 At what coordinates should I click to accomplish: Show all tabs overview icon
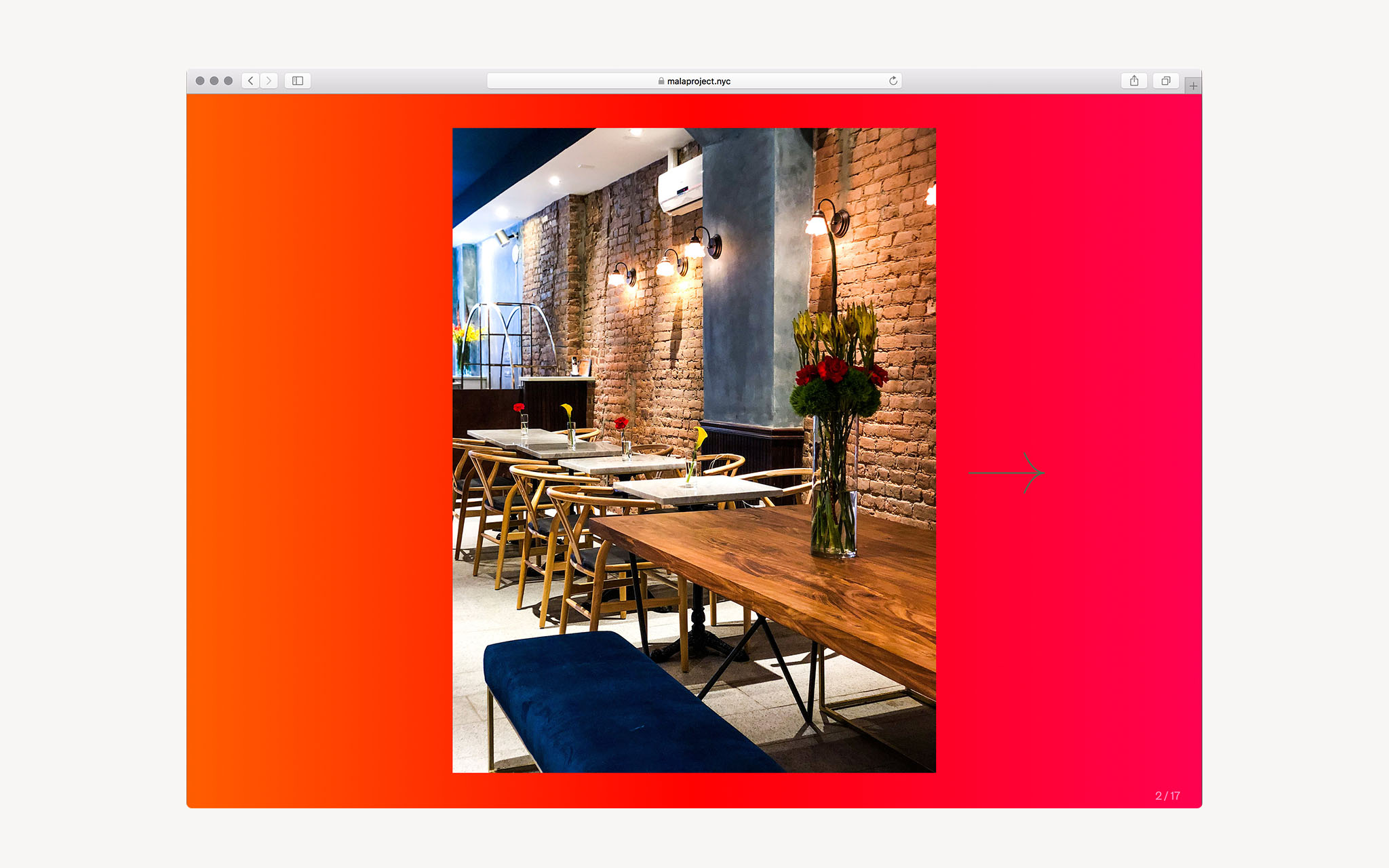click(x=1166, y=81)
